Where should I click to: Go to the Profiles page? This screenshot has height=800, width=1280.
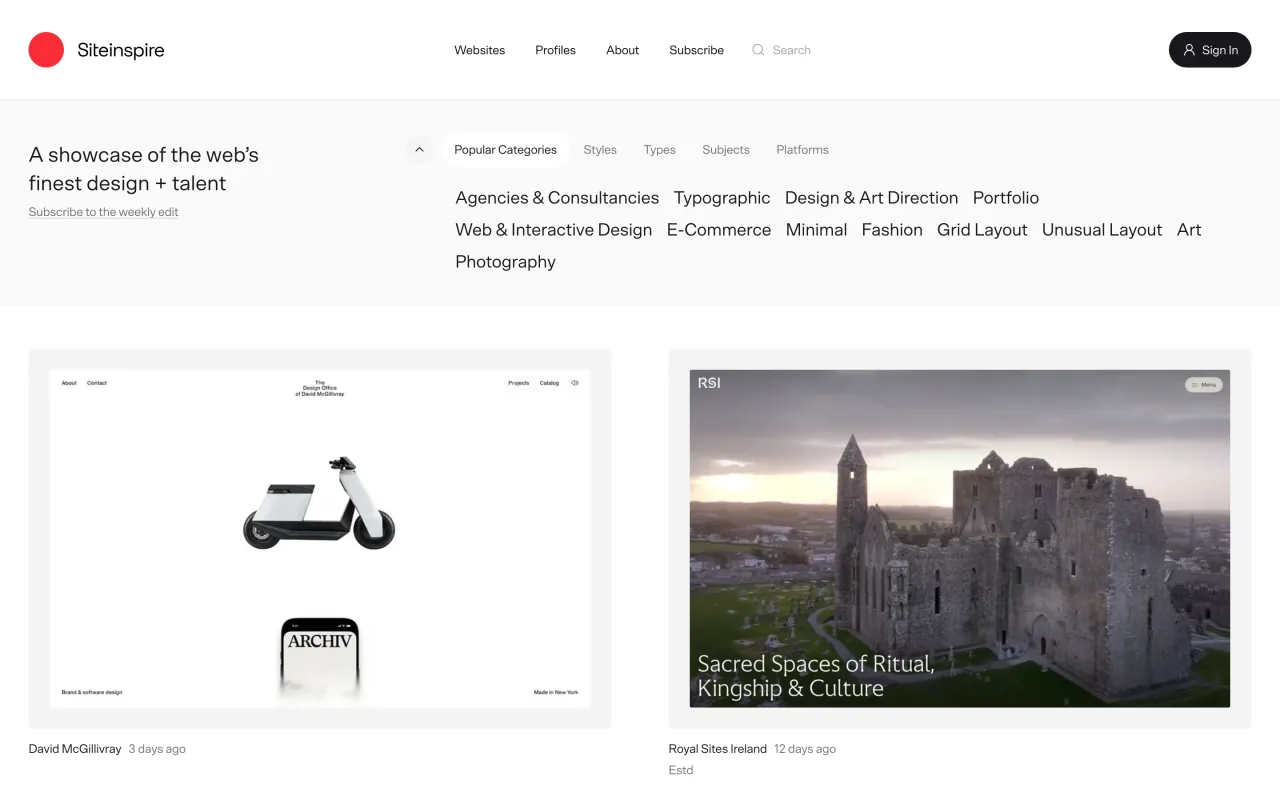point(555,50)
